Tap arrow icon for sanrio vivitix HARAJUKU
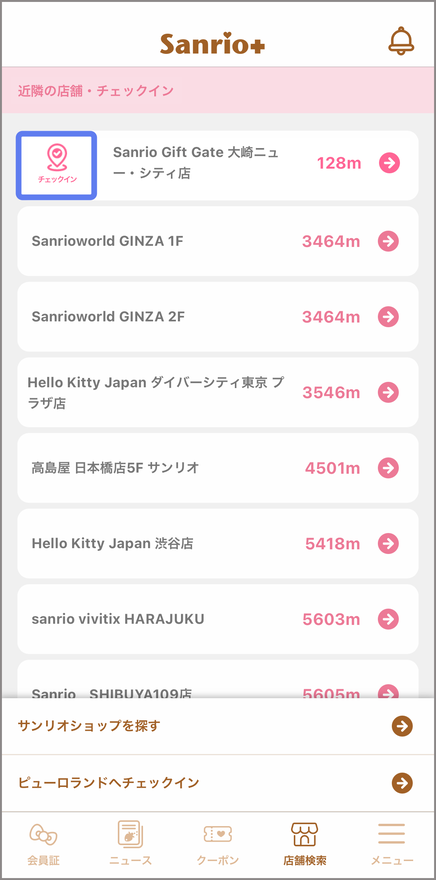The image size is (436, 880). (x=388, y=619)
